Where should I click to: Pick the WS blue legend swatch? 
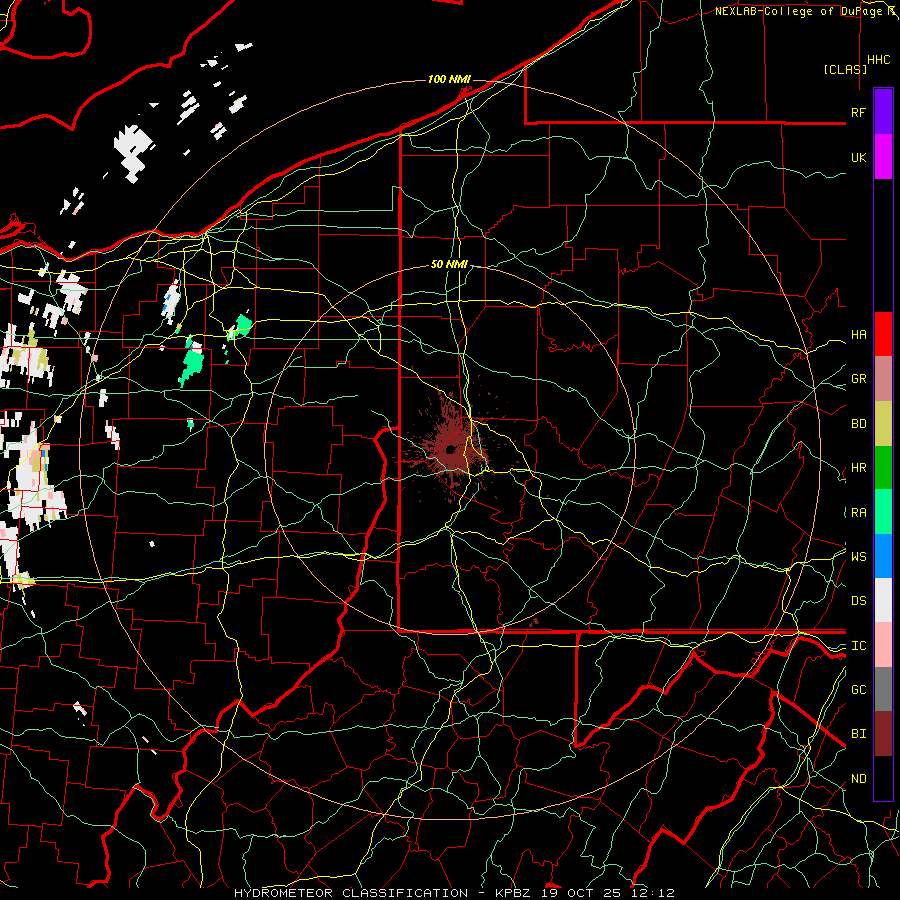[883, 556]
